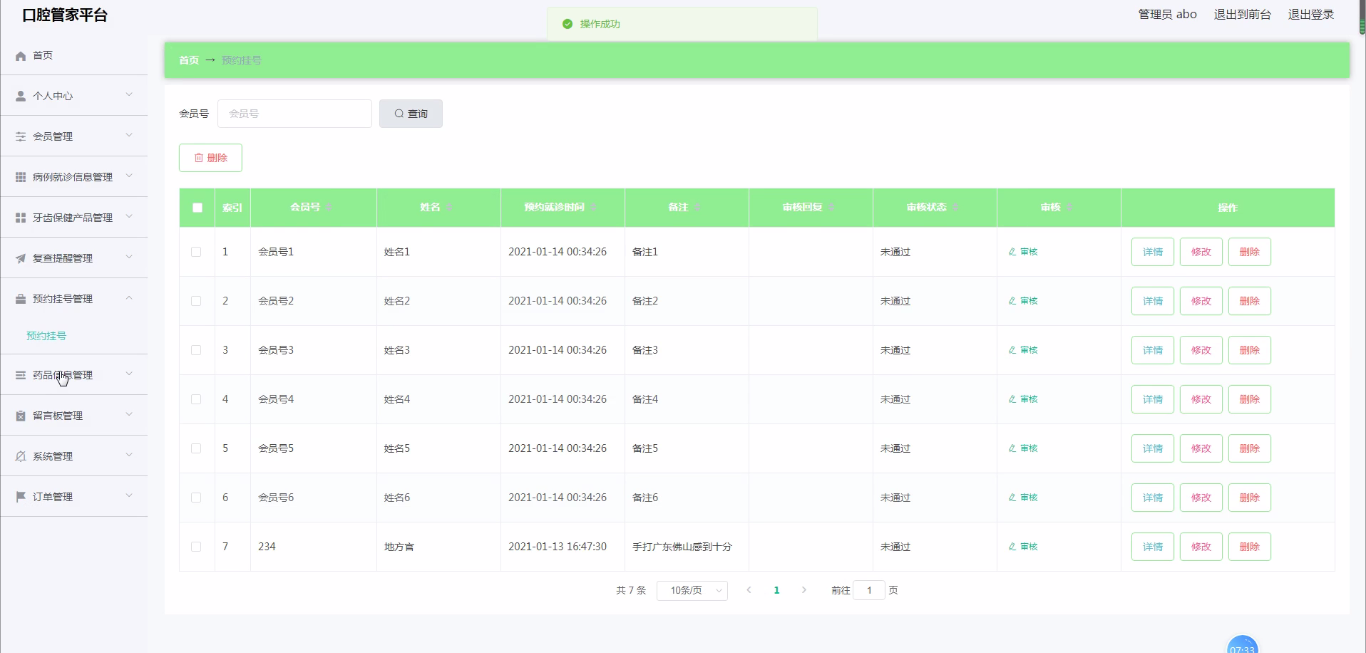Toggle the select-all checkbox in the table header

(x=197, y=208)
